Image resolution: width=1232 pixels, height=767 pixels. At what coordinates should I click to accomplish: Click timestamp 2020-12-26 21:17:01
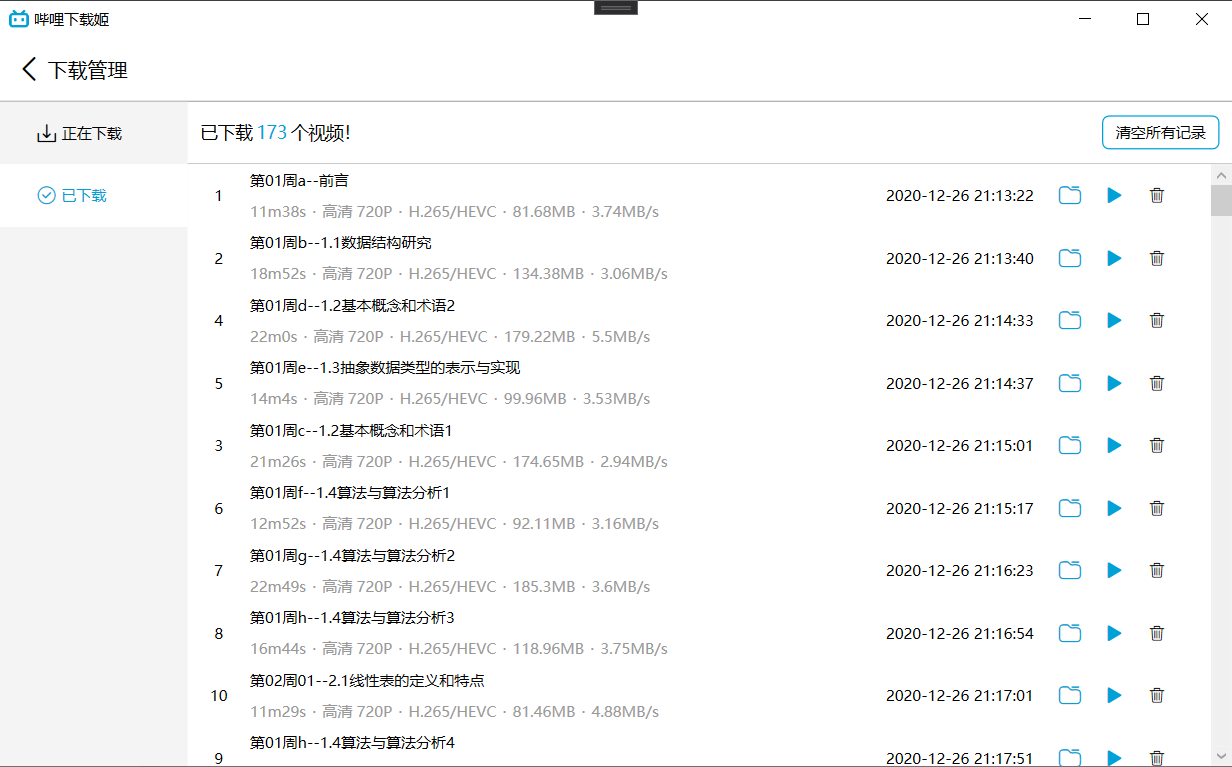[x=960, y=696]
